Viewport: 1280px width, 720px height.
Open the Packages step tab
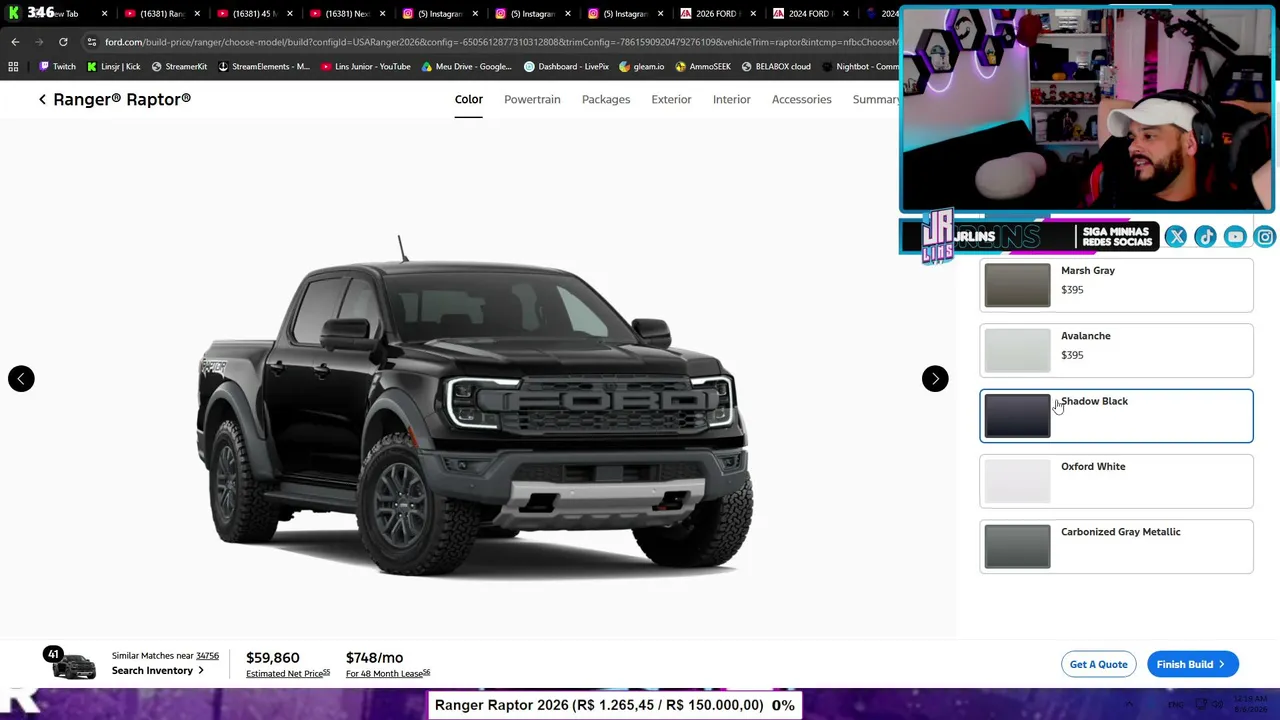(x=606, y=99)
